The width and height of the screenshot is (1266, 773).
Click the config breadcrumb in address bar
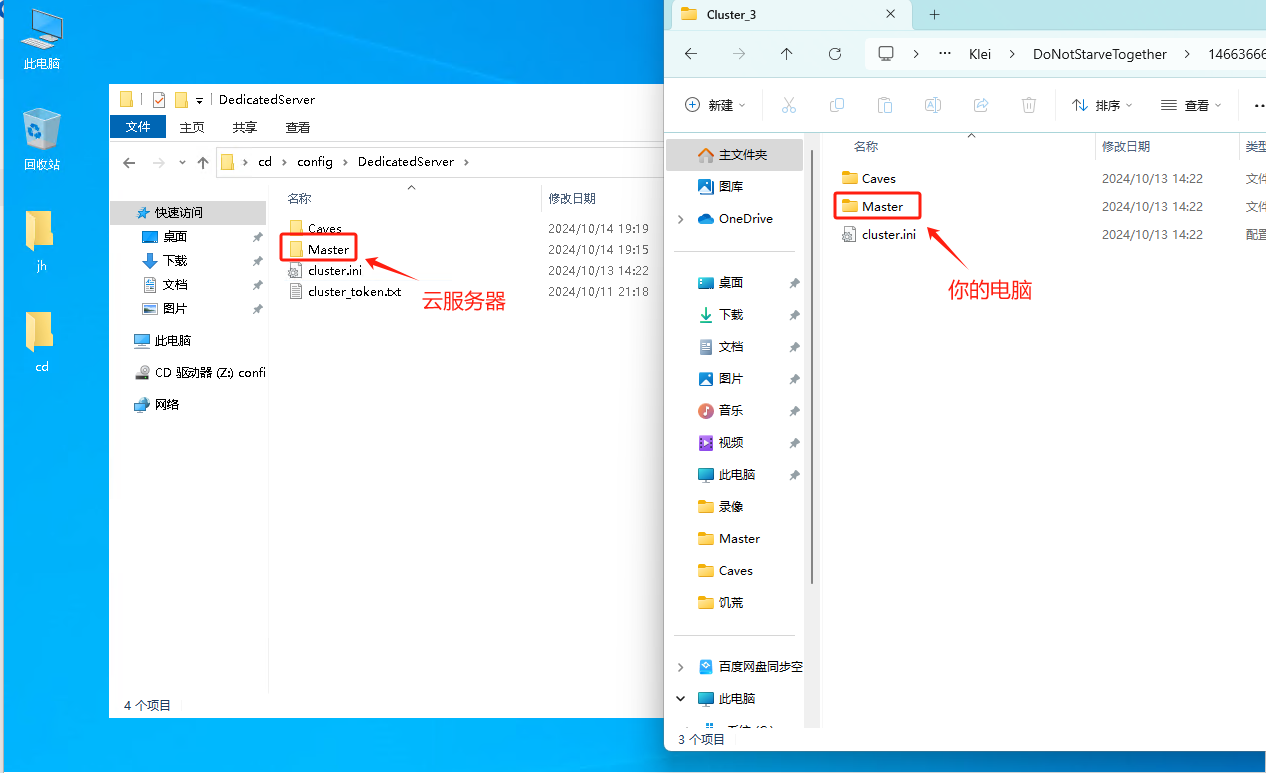coord(315,161)
